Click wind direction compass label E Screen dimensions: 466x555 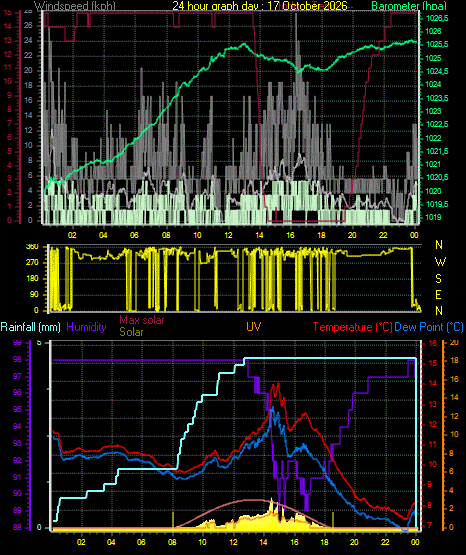coord(438,294)
